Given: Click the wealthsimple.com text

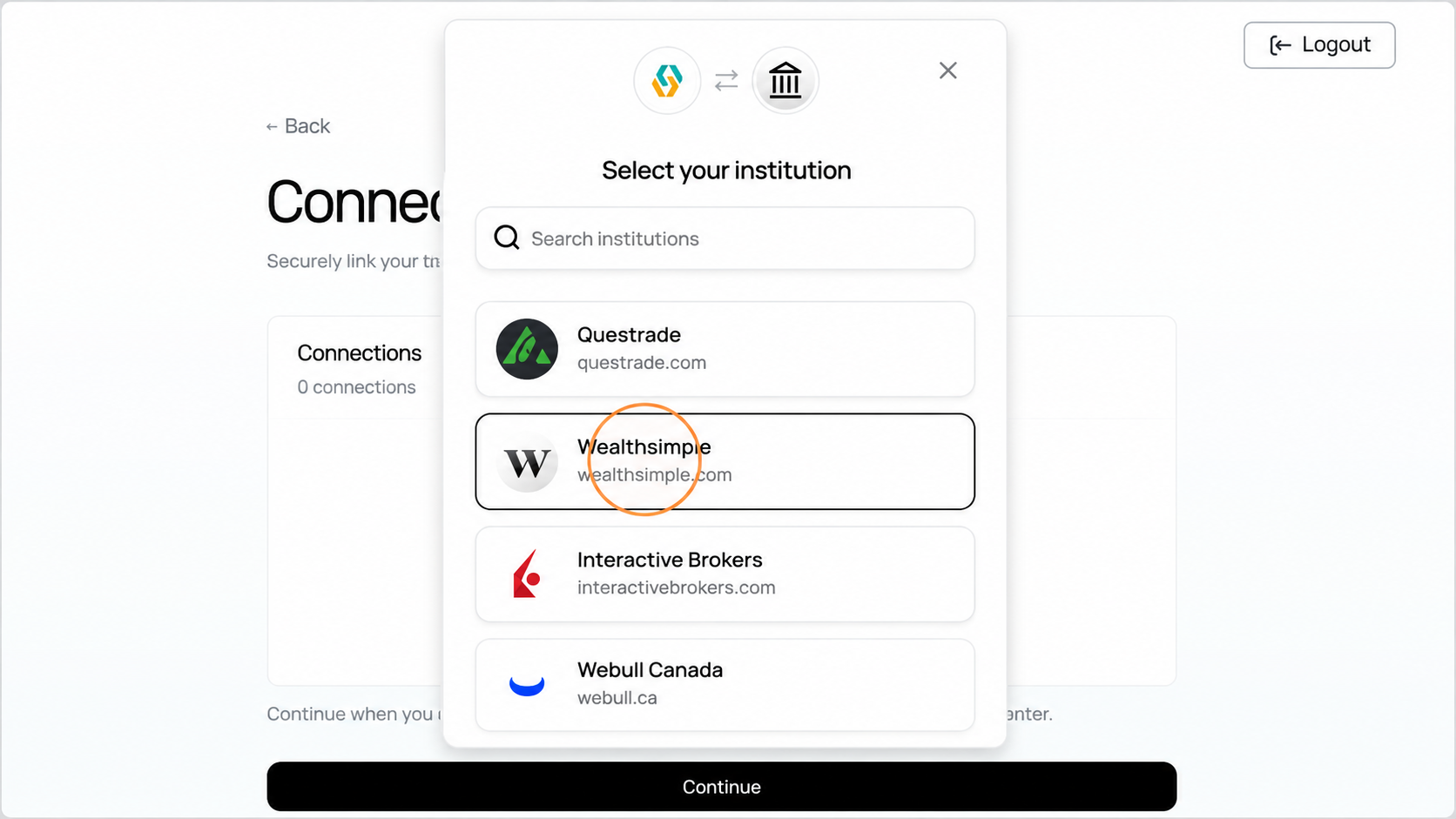Looking at the screenshot, I should pos(655,475).
